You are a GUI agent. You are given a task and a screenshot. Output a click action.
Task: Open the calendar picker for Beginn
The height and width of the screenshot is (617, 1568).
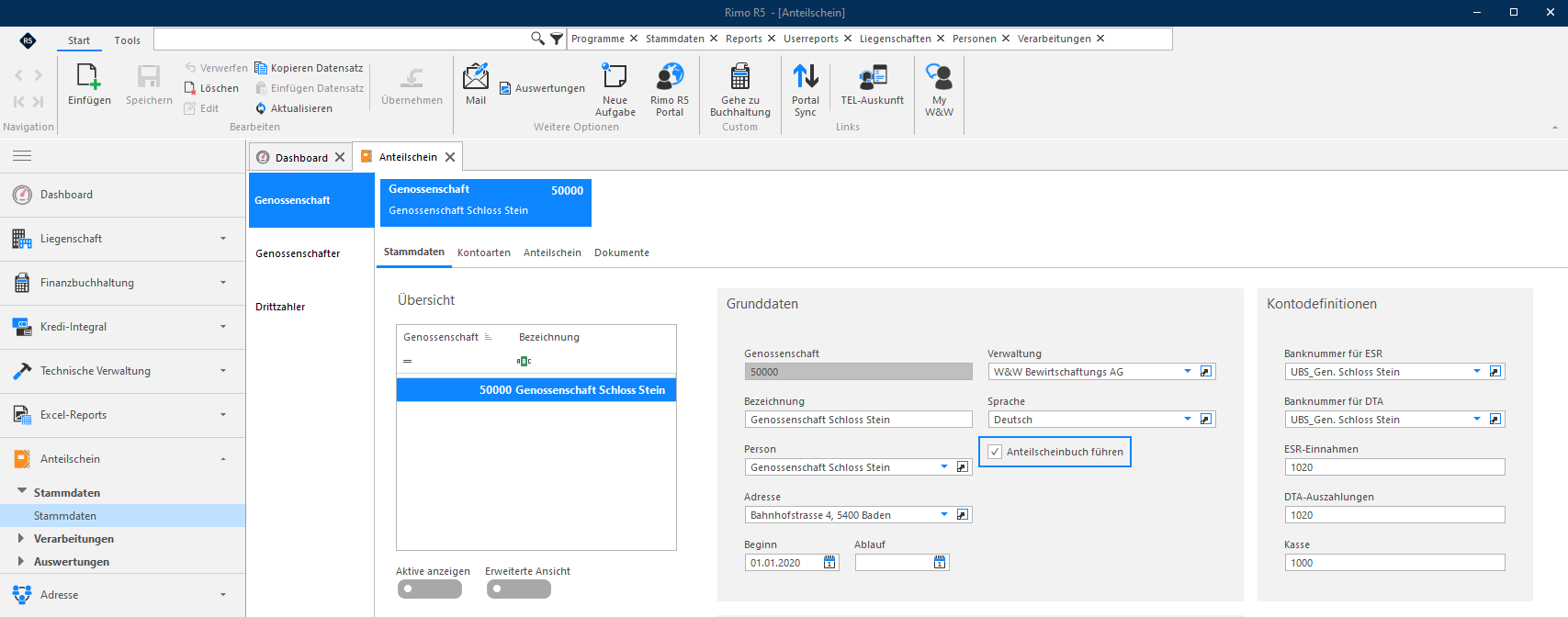coord(829,563)
